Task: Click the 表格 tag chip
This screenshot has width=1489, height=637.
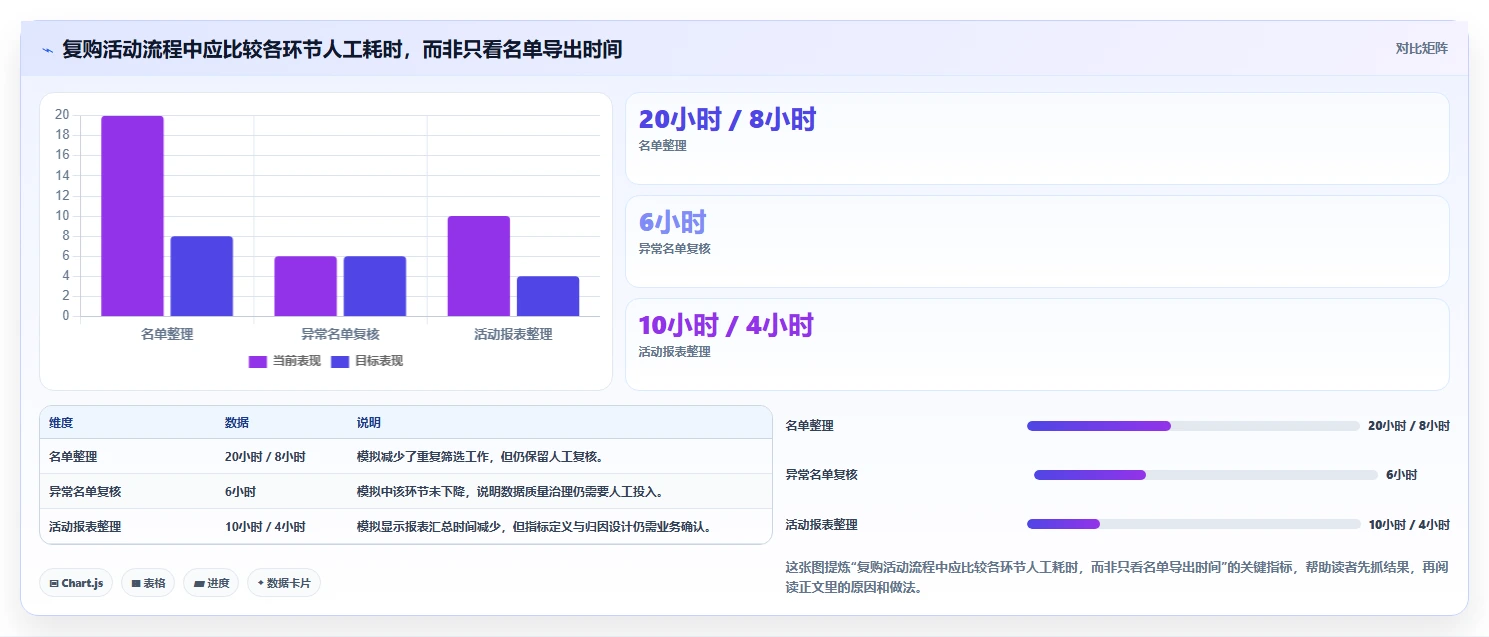Action: click(x=148, y=583)
